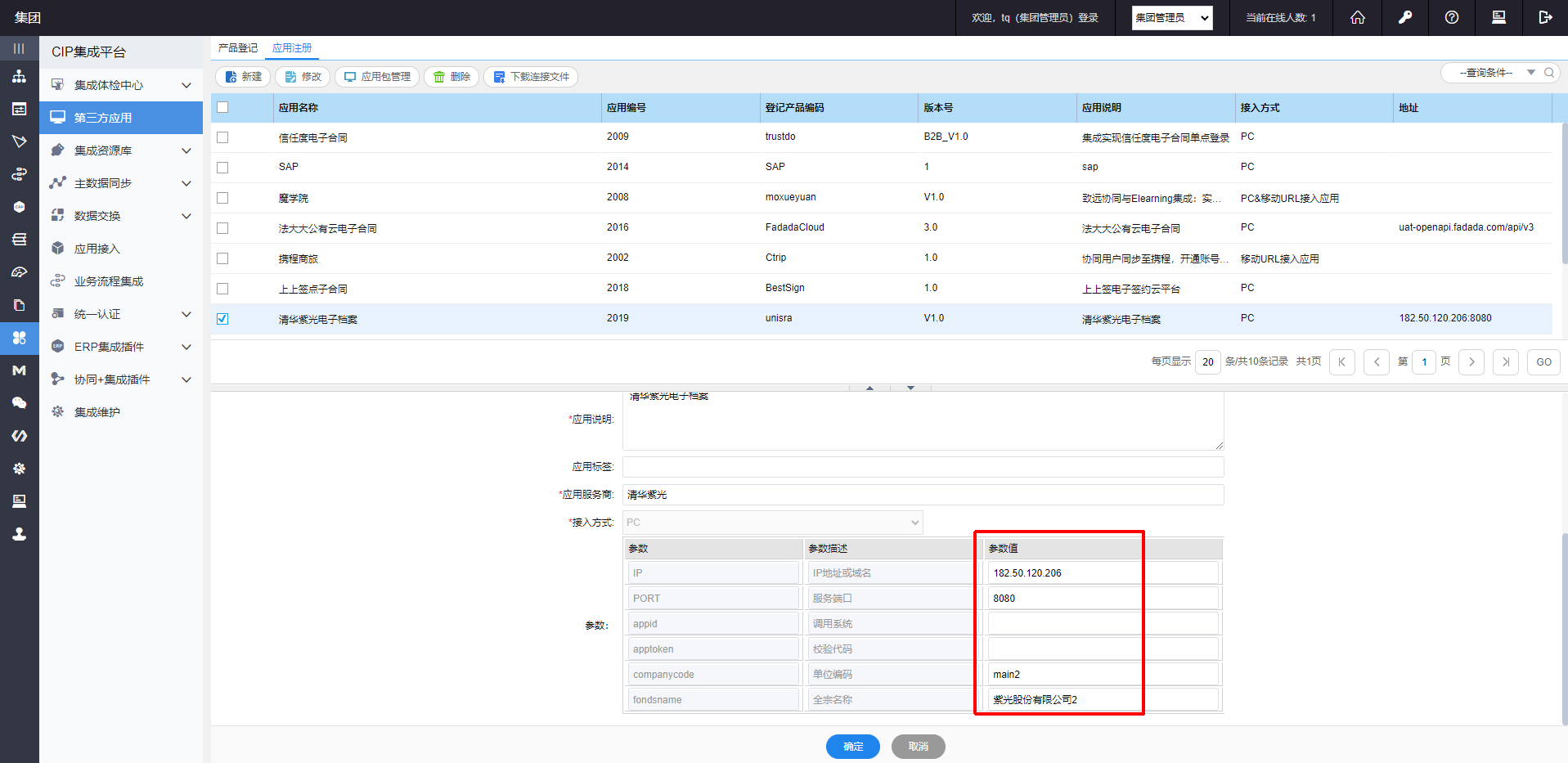1568x763 pixels.
Task: Click the logout icon at top right
Action: click(1545, 17)
